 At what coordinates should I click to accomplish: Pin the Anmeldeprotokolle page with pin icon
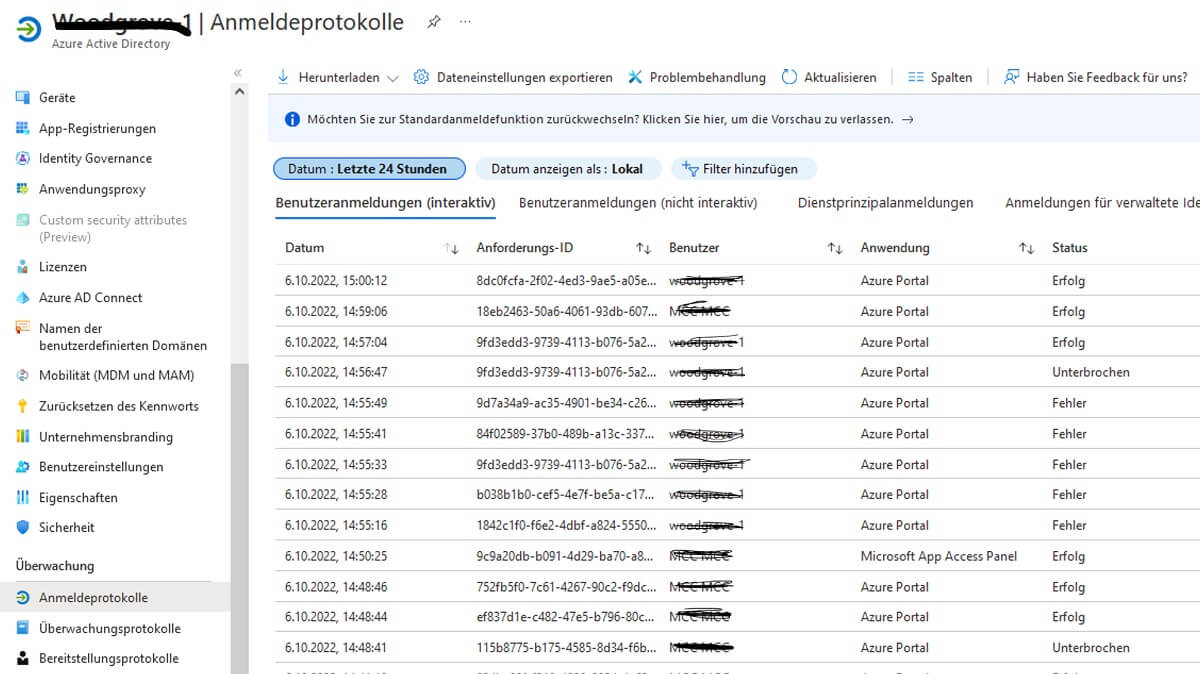pyautogui.click(x=433, y=22)
